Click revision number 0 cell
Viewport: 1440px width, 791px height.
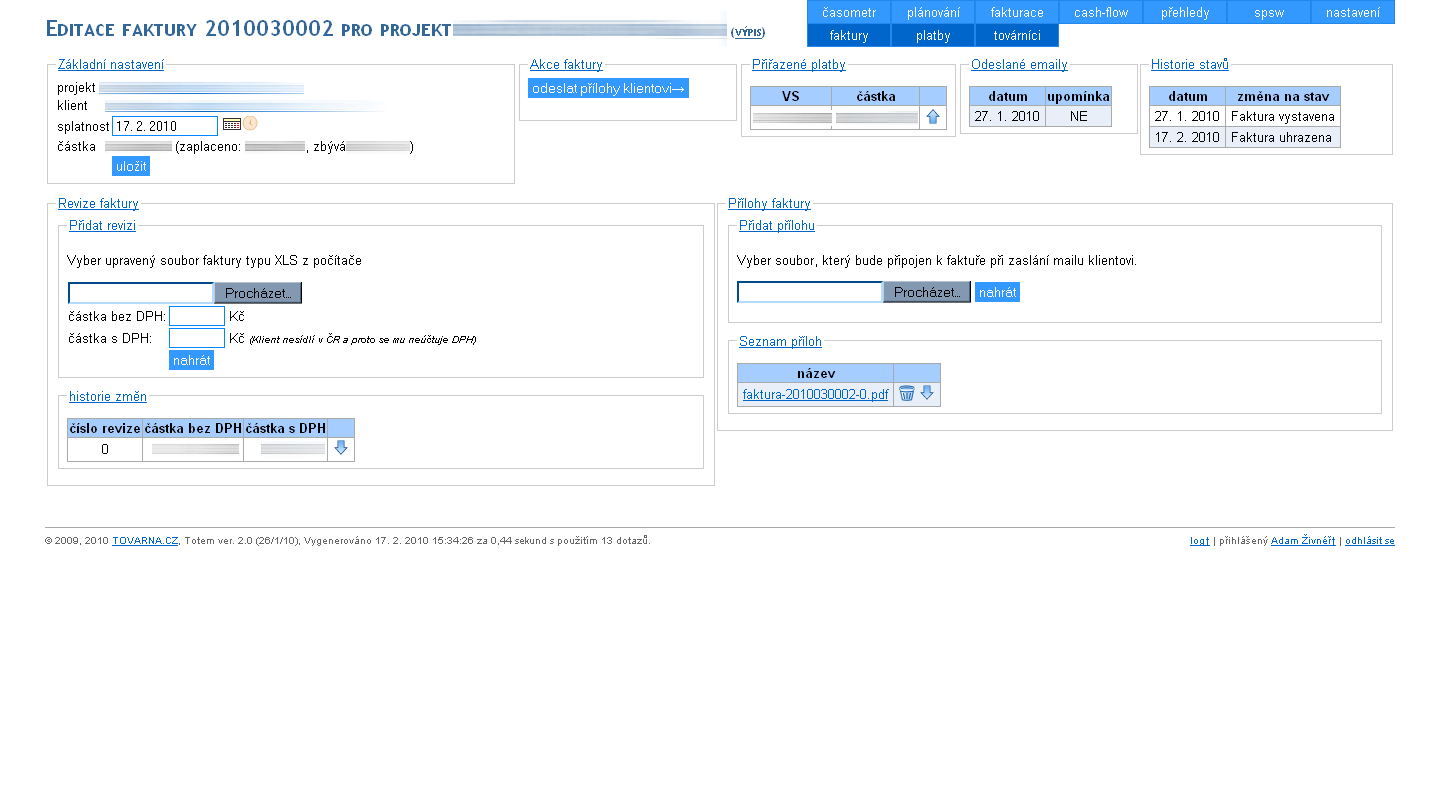(x=105, y=450)
